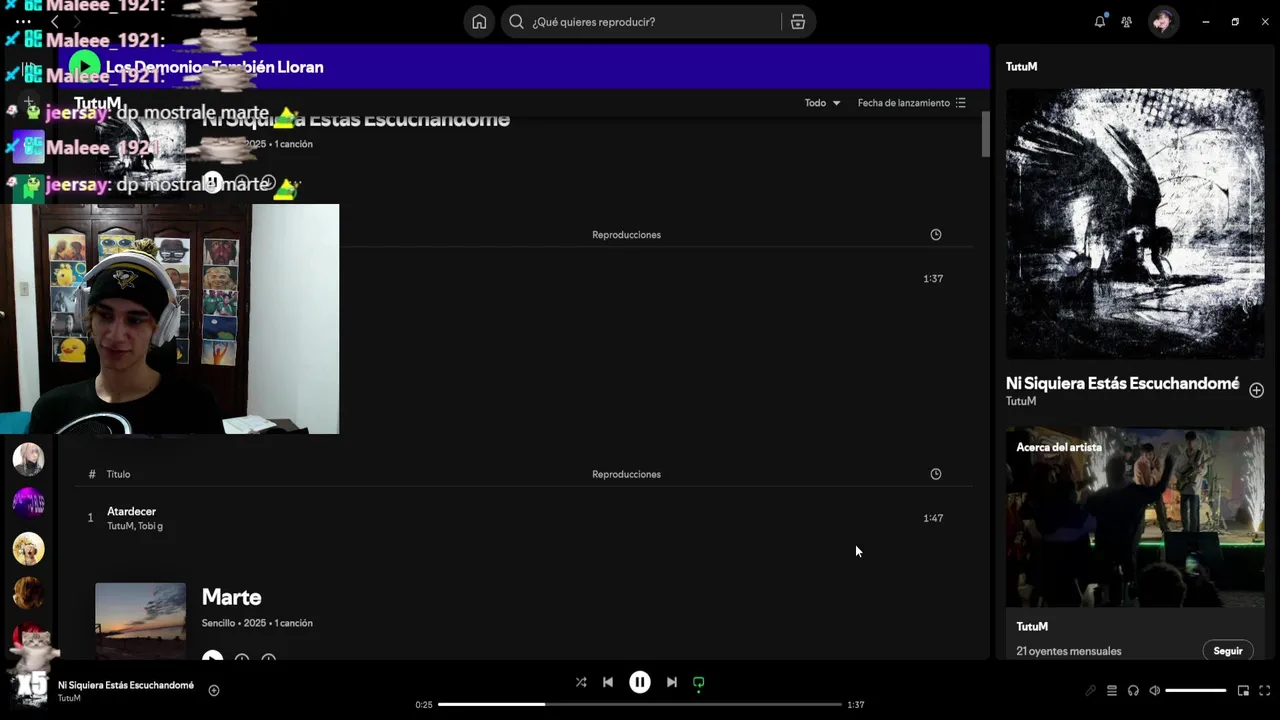Seek within the song progress bar
1280x720 pixels.
(x=640, y=704)
